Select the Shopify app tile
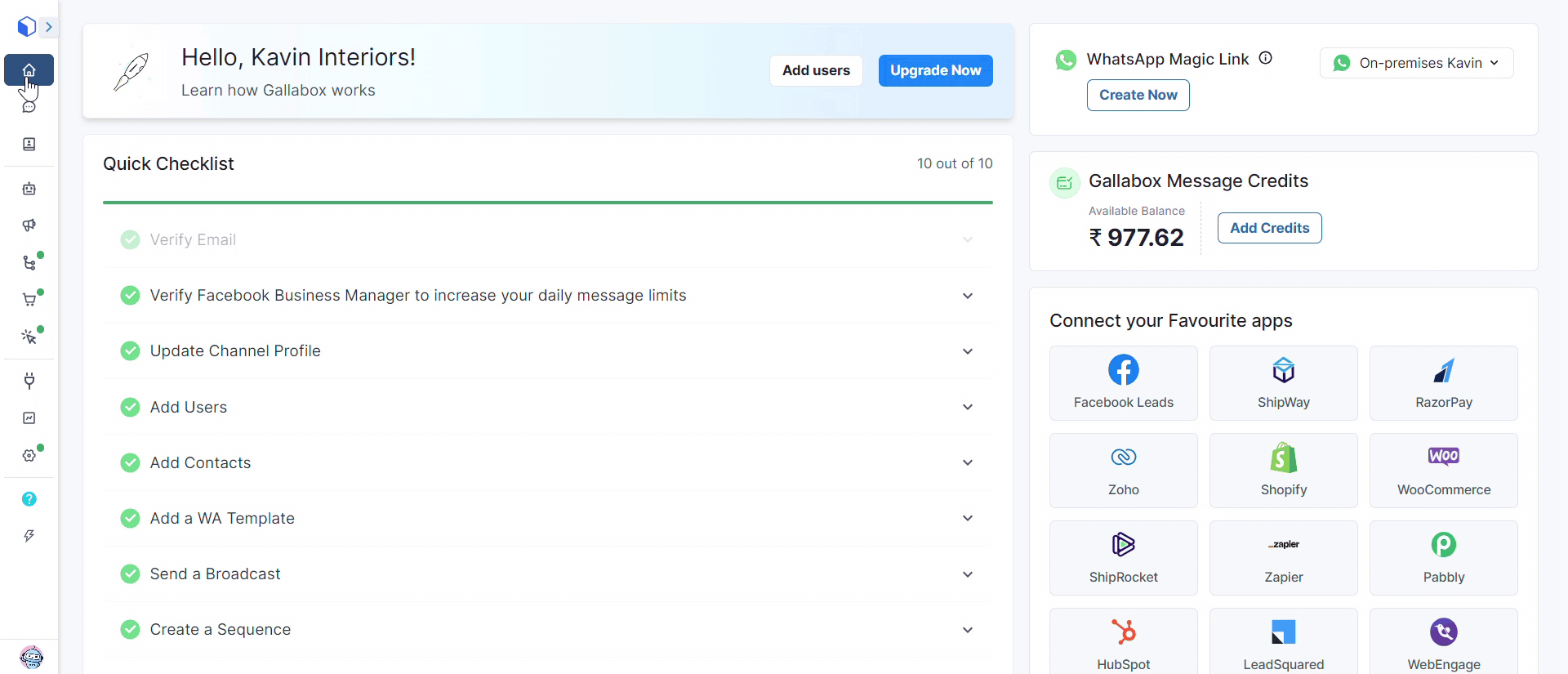 (1283, 471)
